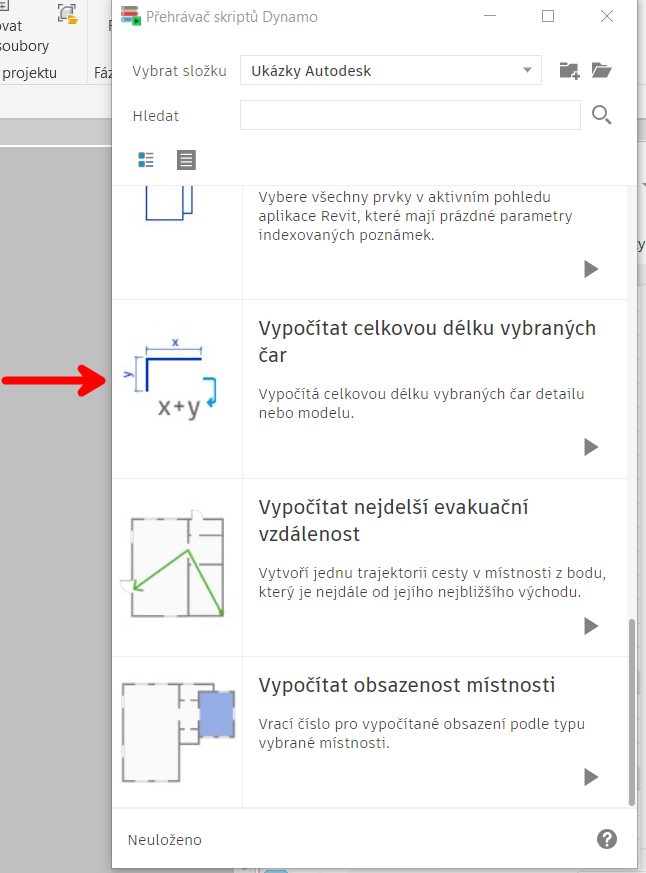Image resolution: width=646 pixels, height=873 pixels.
Task: Click the room occupancy thumbnail
Action: (x=178, y=732)
